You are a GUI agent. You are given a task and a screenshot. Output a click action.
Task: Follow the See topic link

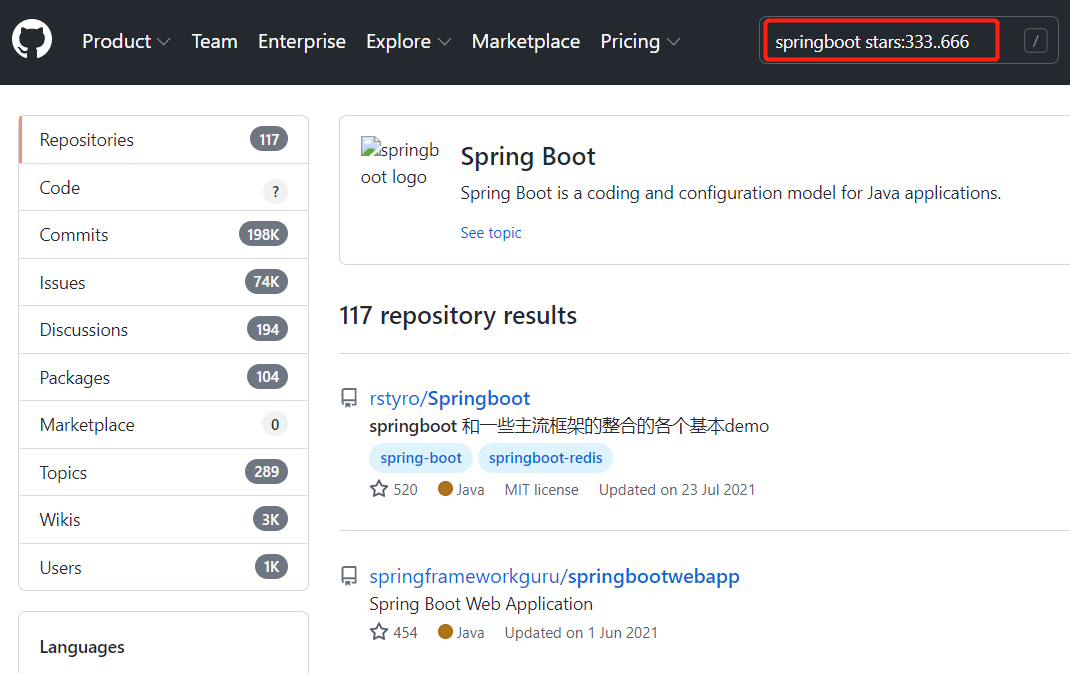490,233
